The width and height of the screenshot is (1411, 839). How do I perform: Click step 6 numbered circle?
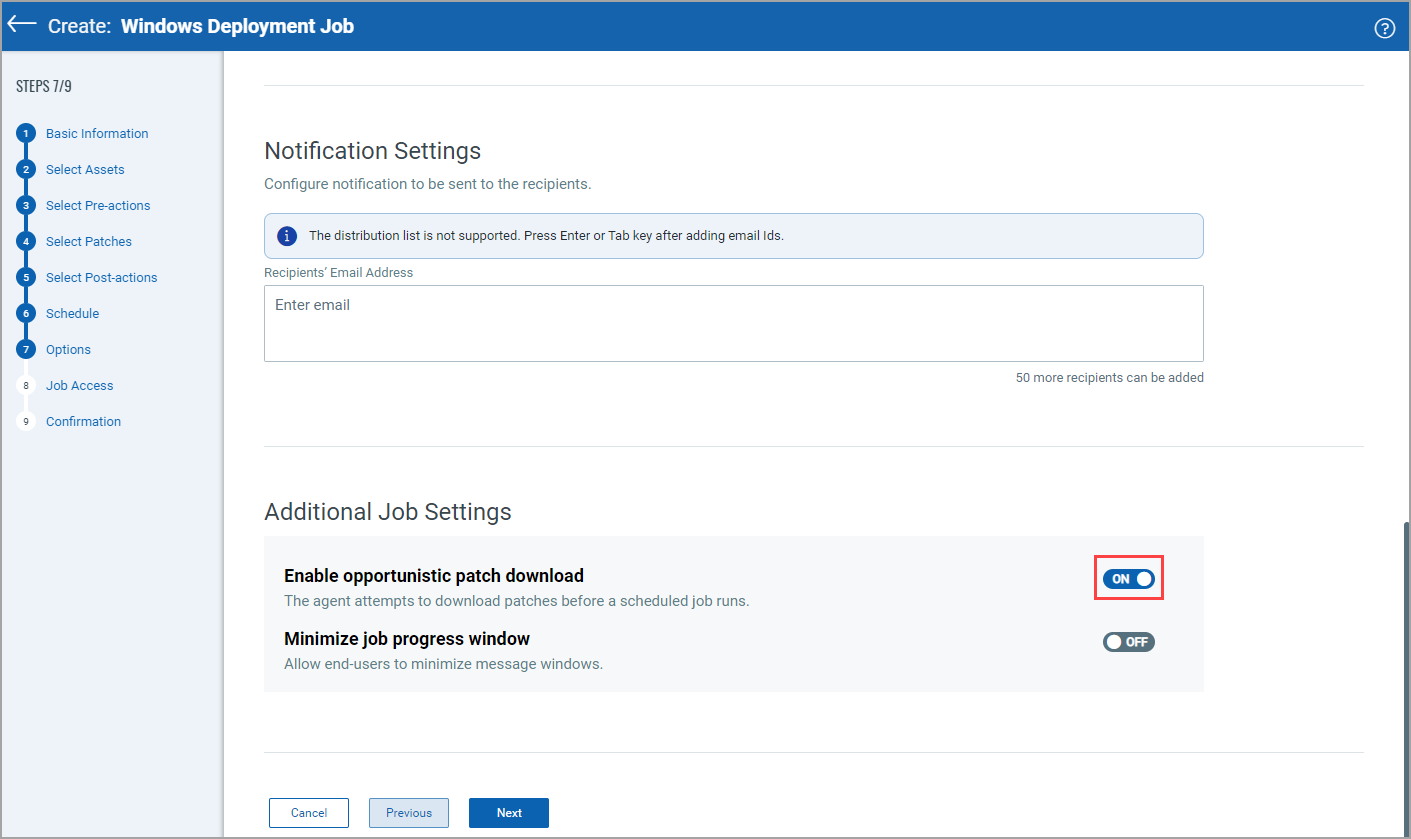tap(27, 314)
